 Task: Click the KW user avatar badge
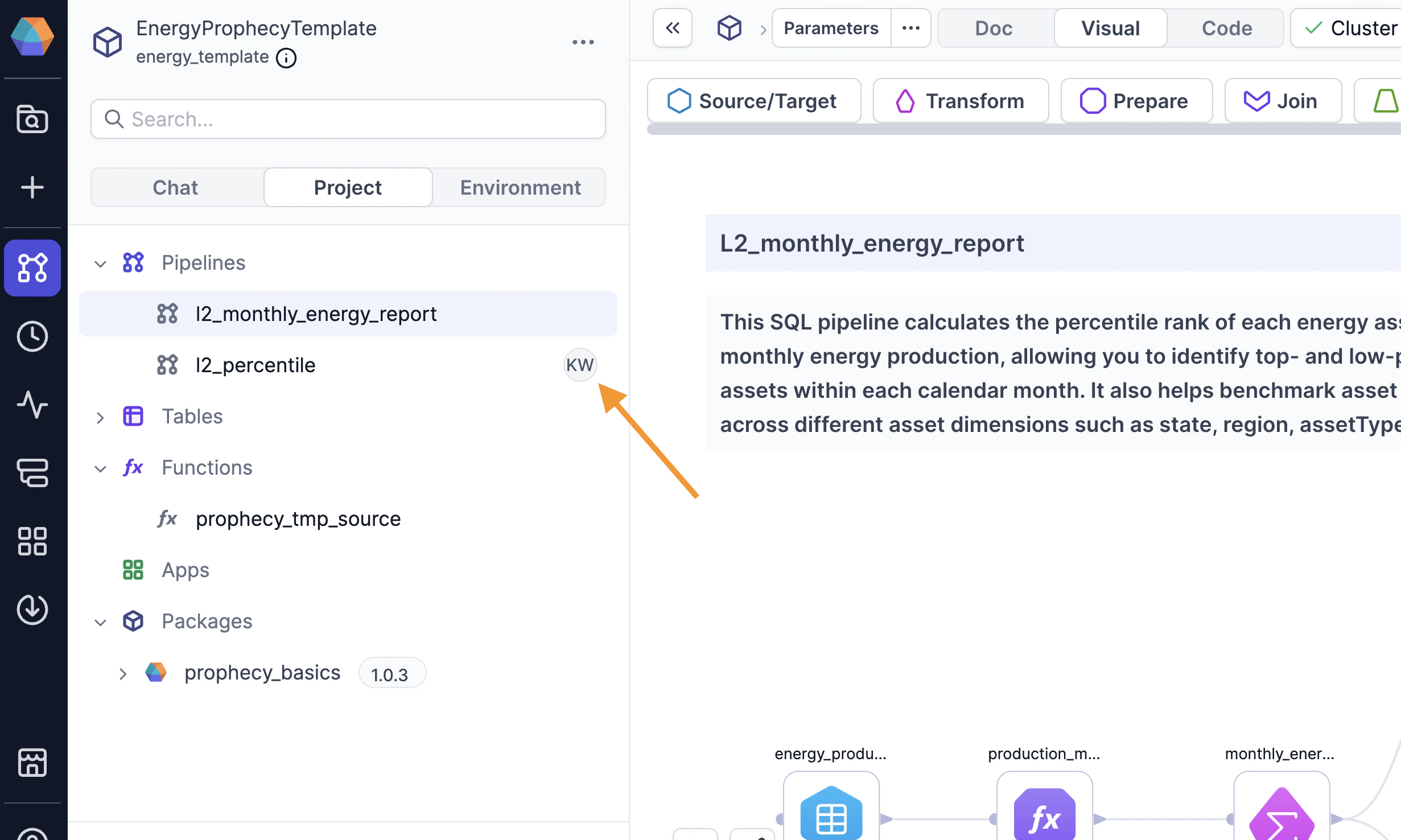(x=580, y=365)
